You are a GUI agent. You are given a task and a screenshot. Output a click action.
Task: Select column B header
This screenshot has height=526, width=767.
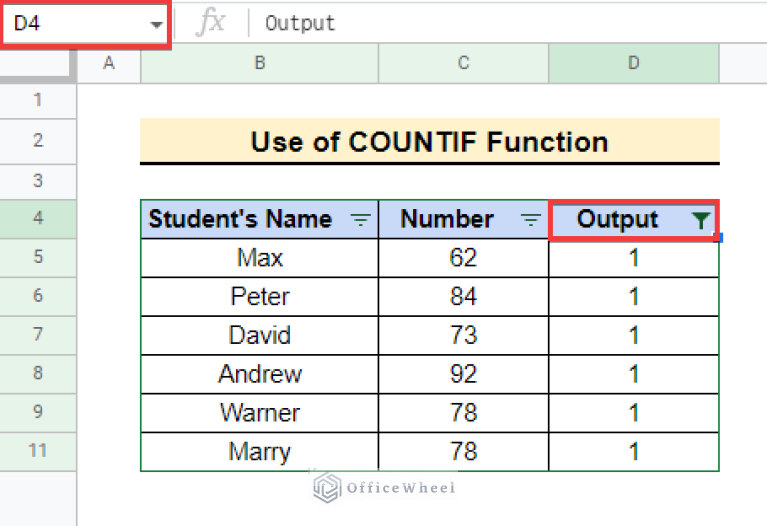point(259,64)
